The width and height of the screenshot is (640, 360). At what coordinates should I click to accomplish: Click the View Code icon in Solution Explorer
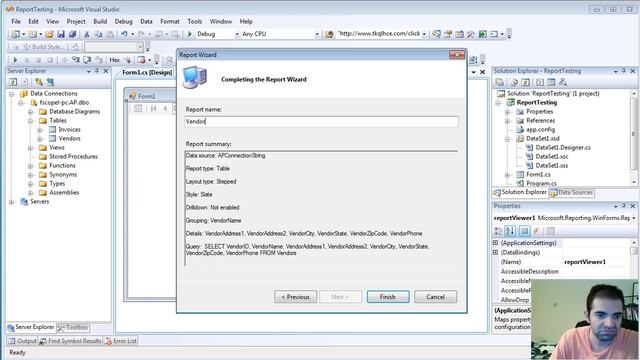pyautogui.click(x=540, y=82)
